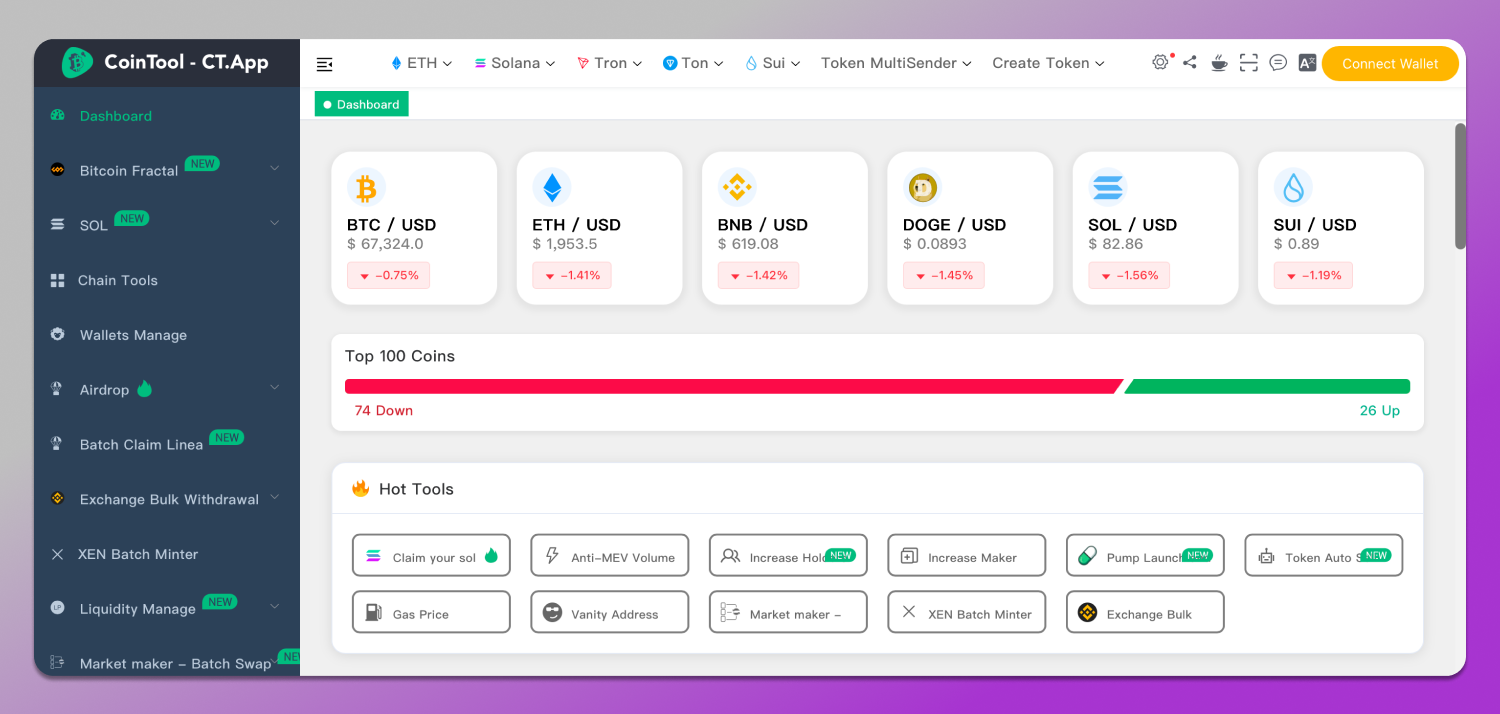Click the settings gear icon in header
The height and width of the screenshot is (714, 1500).
tap(1160, 62)
